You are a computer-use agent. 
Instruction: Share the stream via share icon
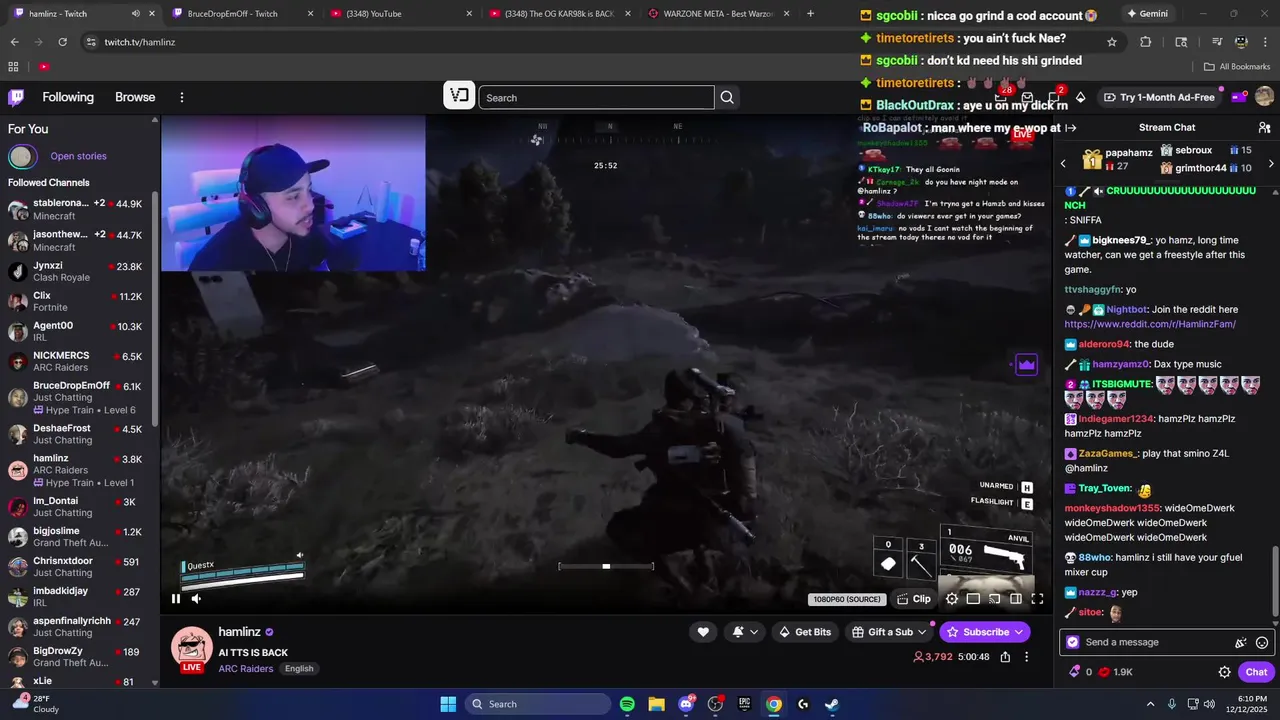tap(1005, 657)
